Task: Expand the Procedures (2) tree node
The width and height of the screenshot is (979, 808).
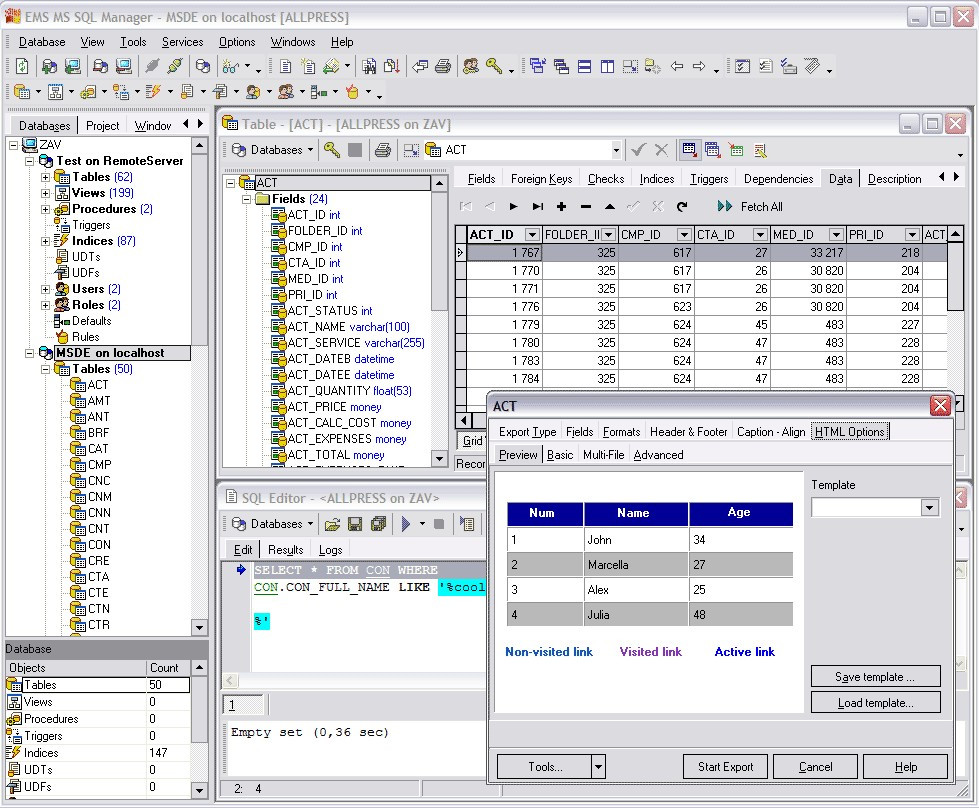Action: click(x=45, y=209)
